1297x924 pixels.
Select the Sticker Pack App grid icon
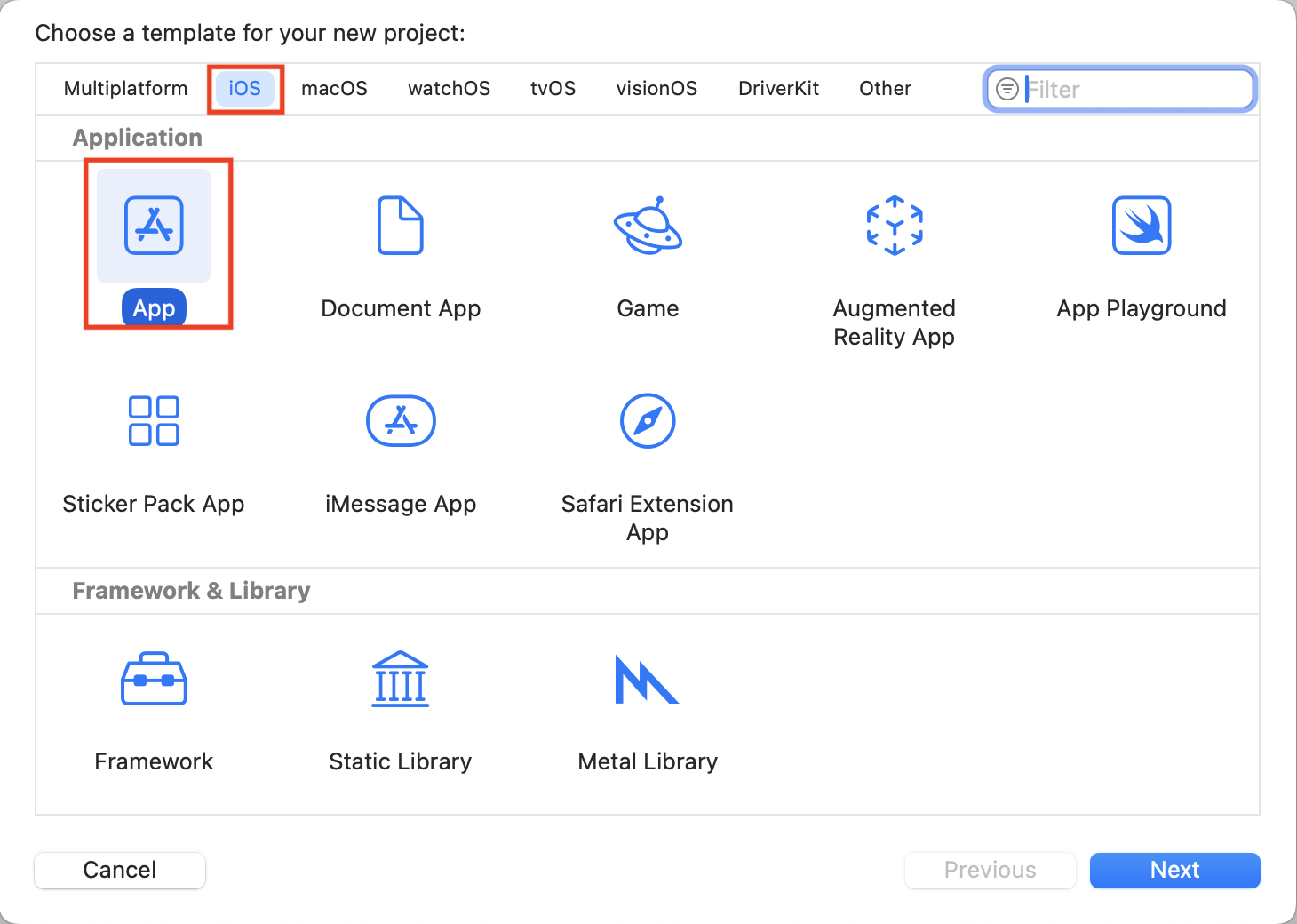154,421
